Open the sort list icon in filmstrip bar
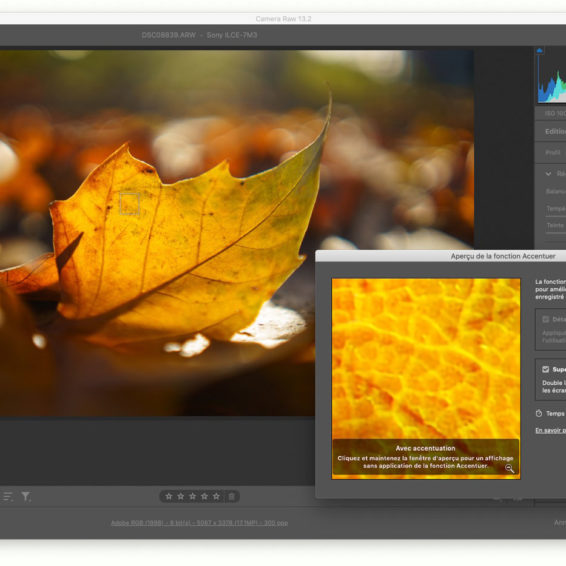 coord(8,497)
